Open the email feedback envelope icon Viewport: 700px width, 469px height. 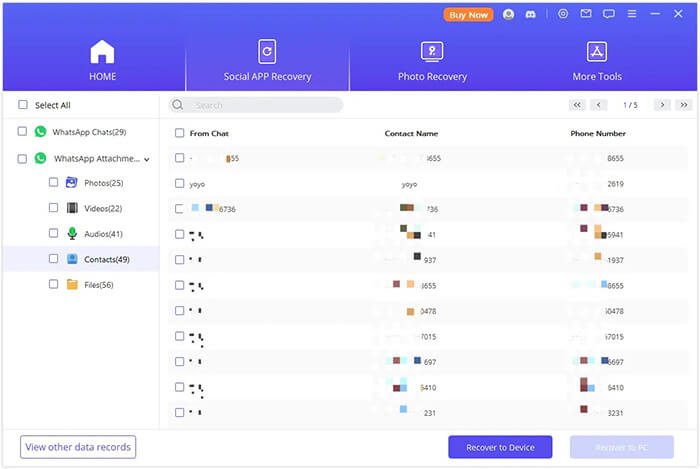(x=586, y=15)
